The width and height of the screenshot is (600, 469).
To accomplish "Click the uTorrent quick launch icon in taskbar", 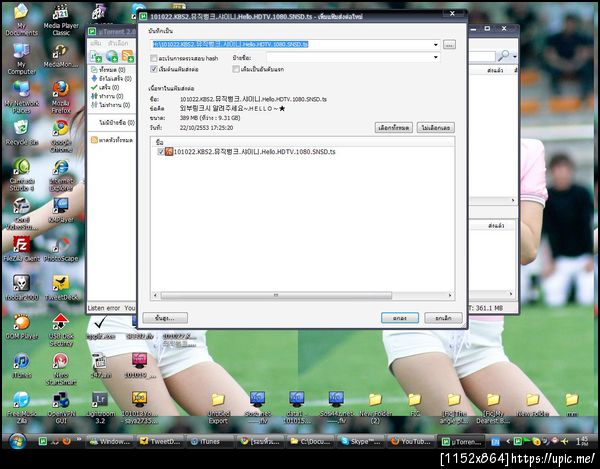I will pyautogui.click(x=43, y=441).
